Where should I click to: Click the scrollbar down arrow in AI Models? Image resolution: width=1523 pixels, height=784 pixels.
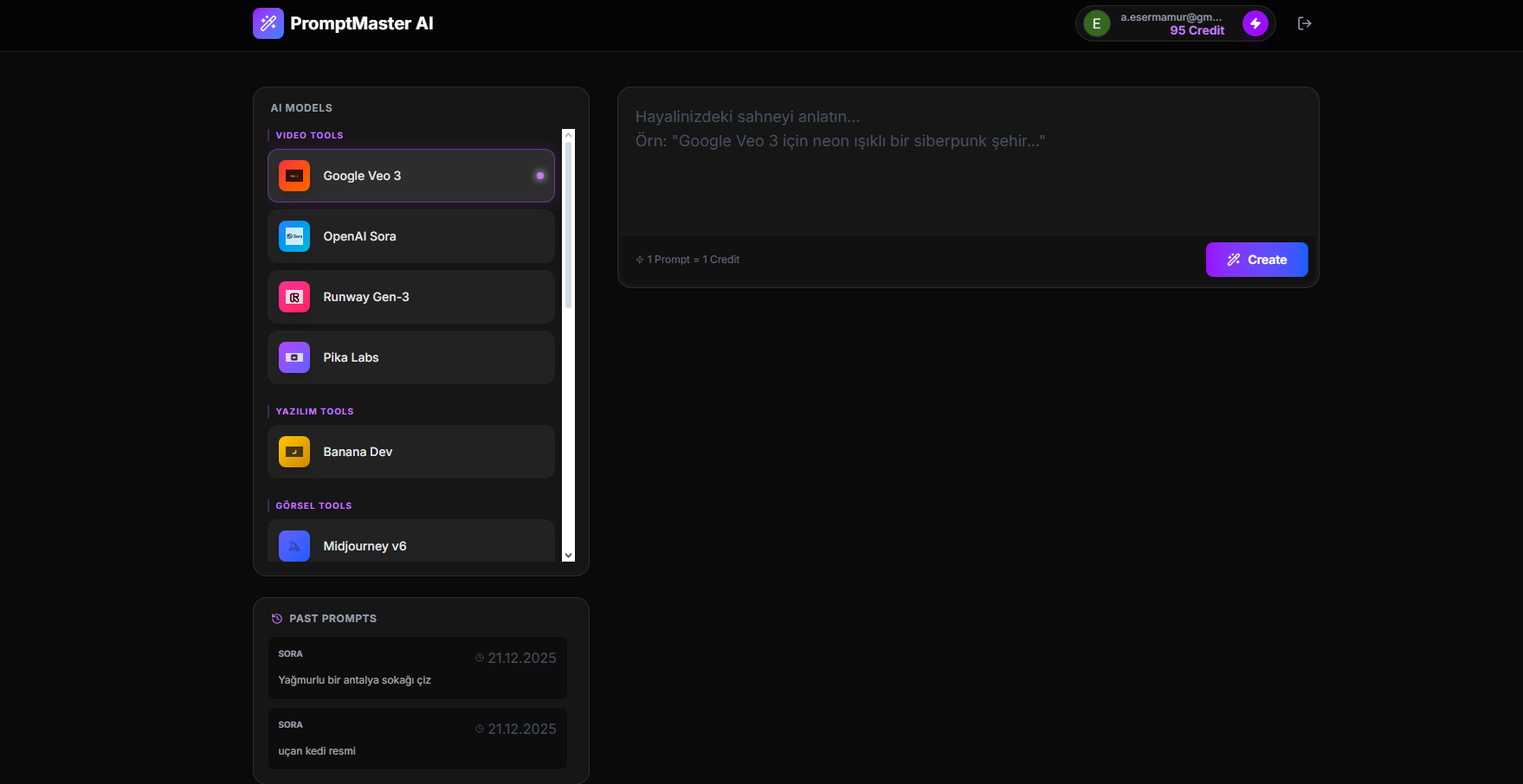point(568,556)
